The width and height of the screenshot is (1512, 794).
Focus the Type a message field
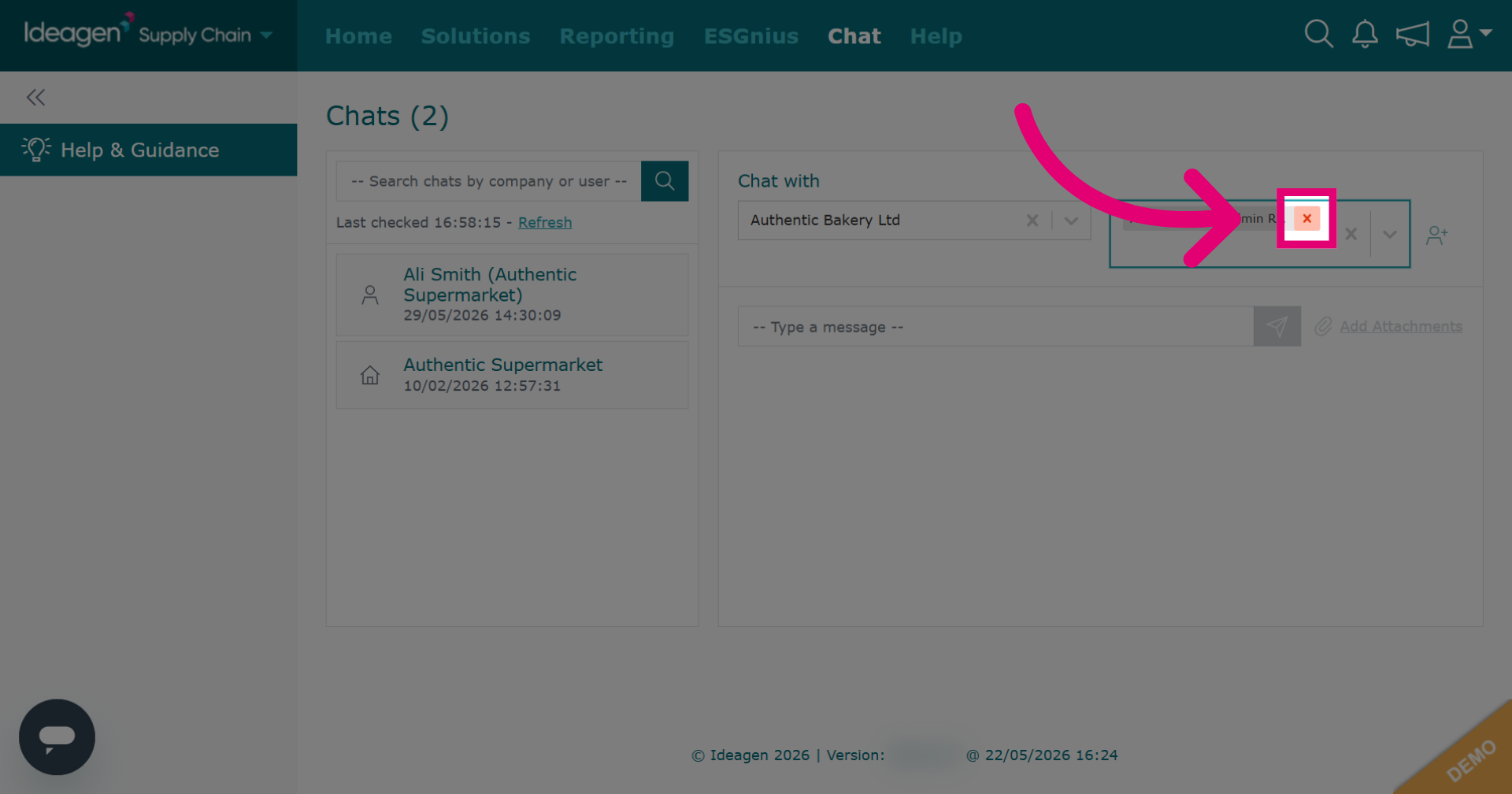[x=995, y=326]
